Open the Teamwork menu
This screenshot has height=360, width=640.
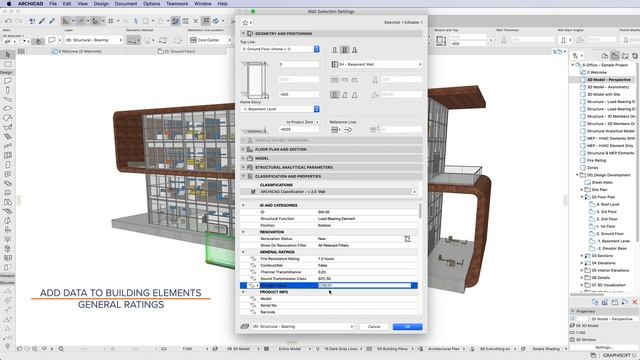(x=177, y=4)
